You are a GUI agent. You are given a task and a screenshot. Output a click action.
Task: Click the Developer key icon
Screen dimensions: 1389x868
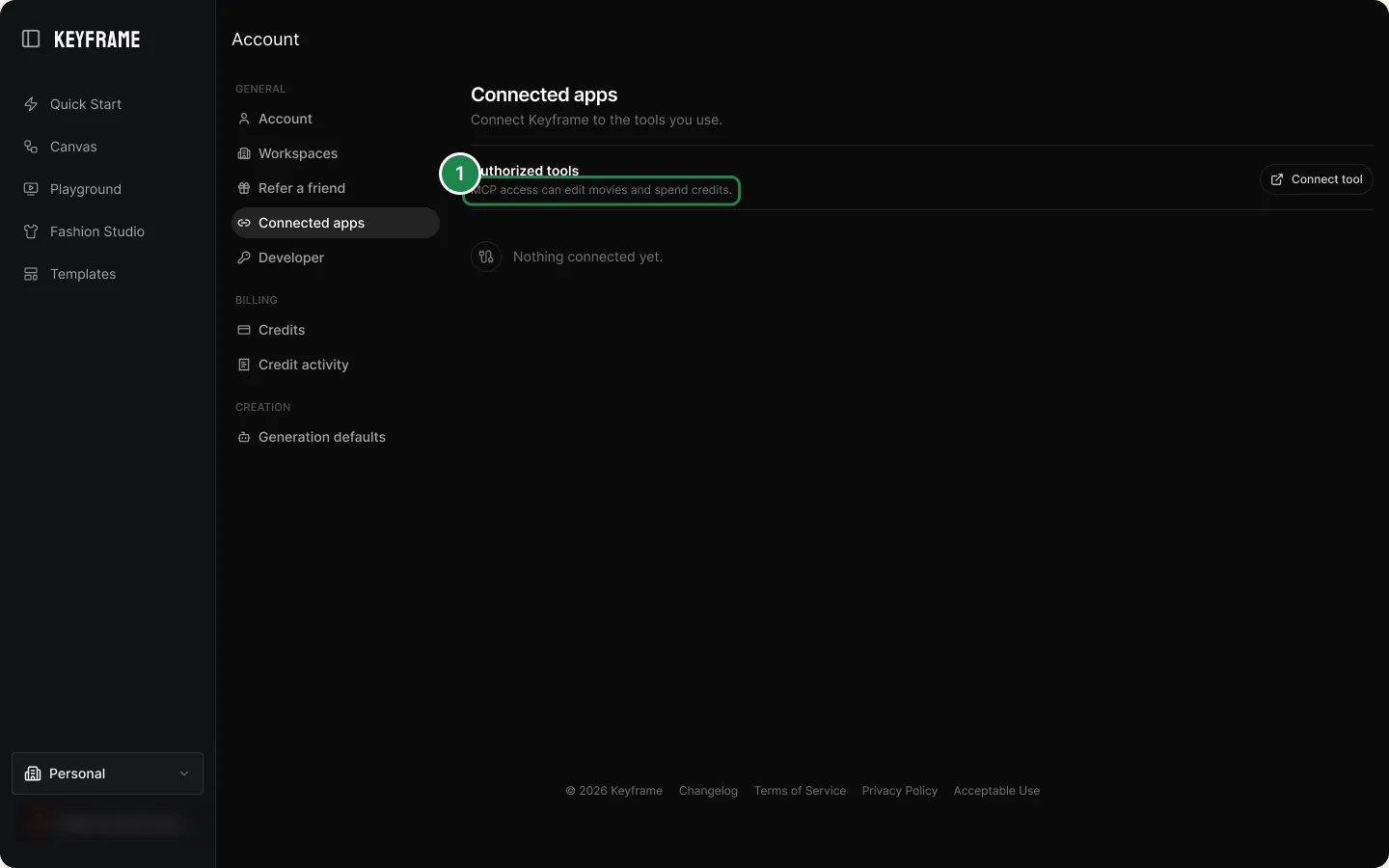point(244,258)
